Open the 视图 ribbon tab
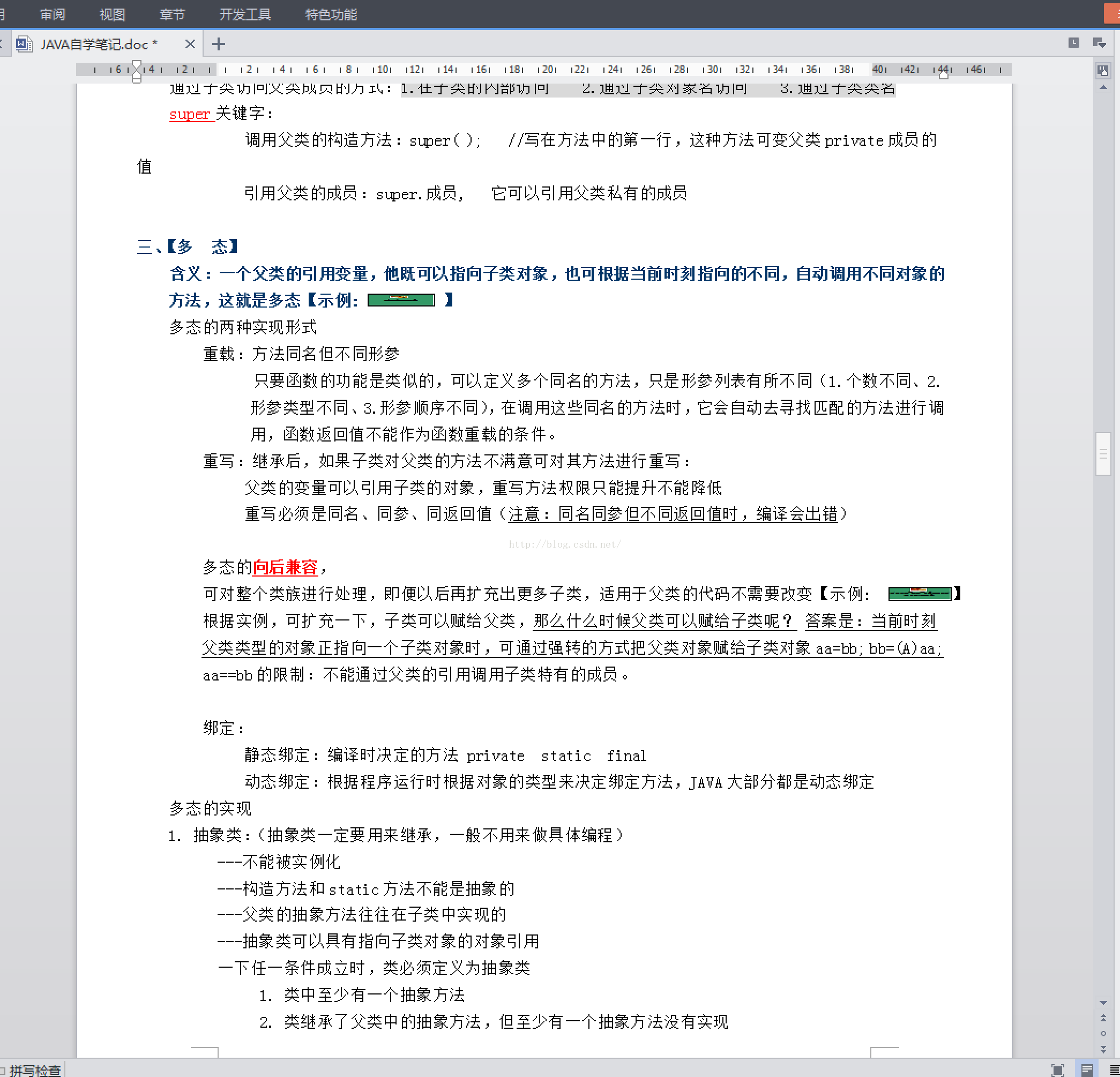This screenshot has height=1077, width=1120. coord(112,14)
